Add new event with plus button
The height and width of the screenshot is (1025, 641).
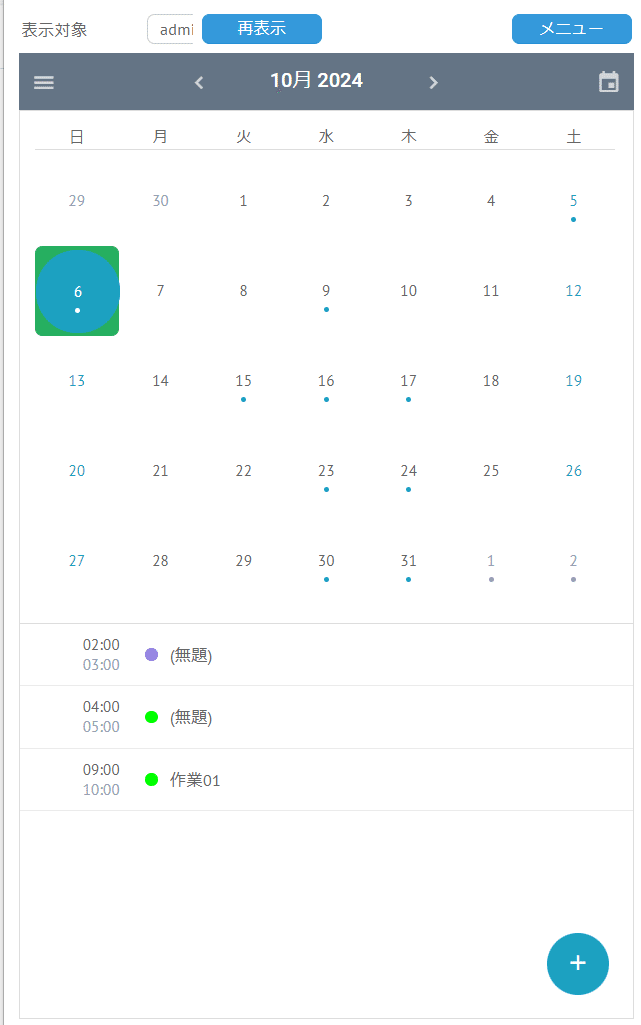click(x=578, y=964)
